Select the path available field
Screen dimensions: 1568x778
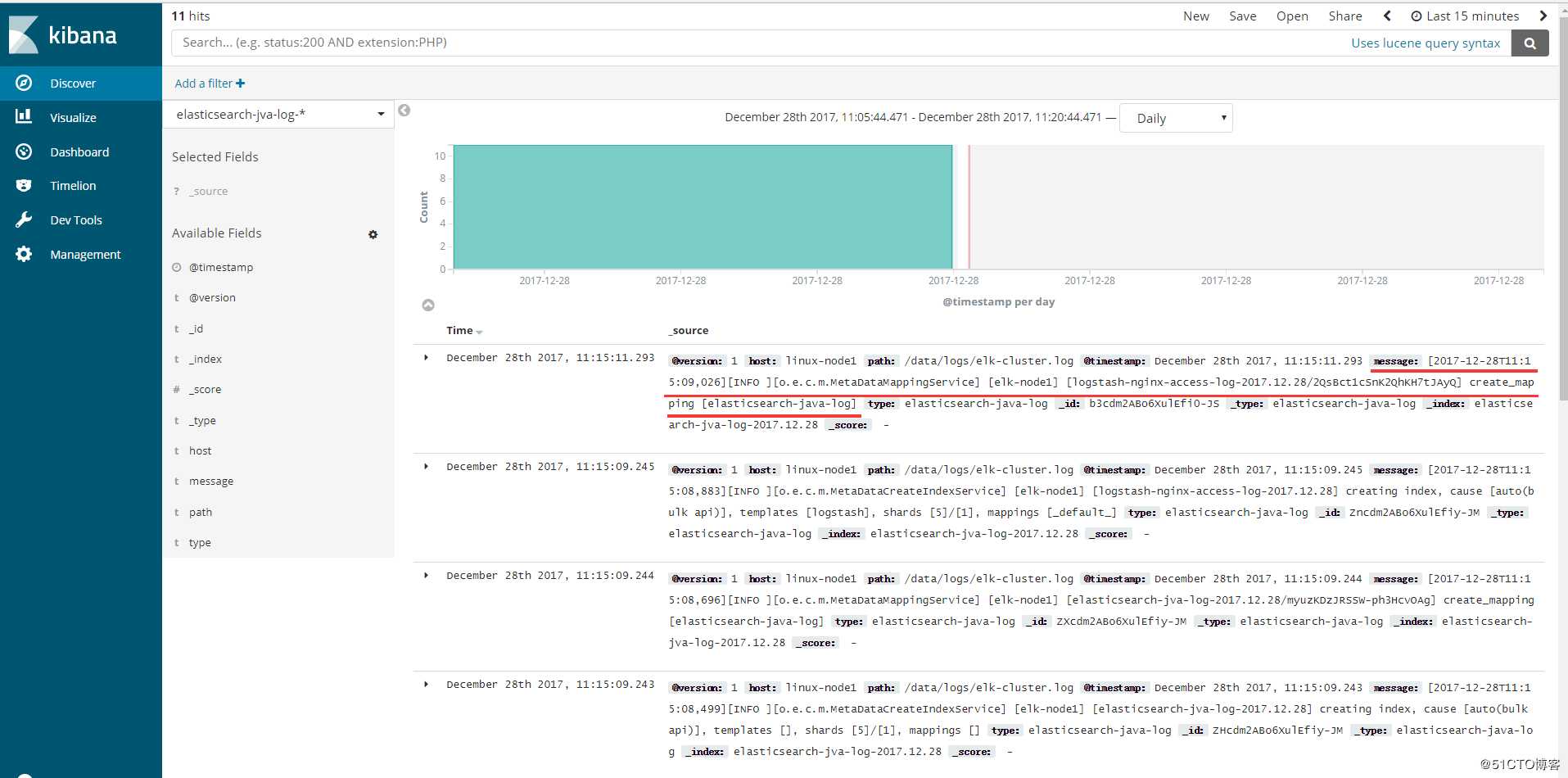pyautogui.click(x=201, y=513)
